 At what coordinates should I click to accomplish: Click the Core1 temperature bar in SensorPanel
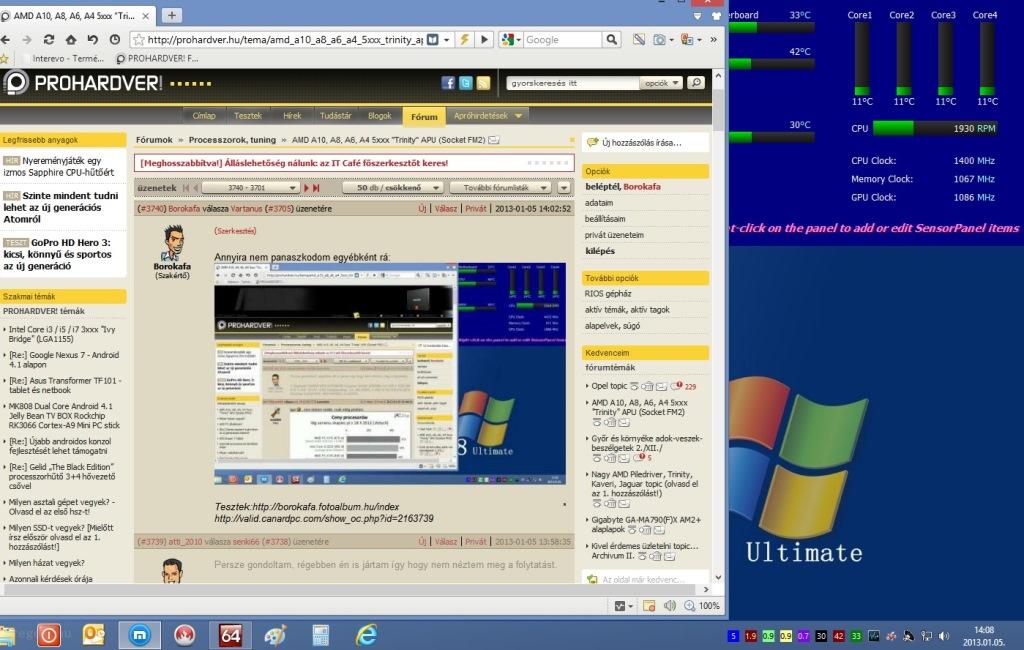pyautogui.click(x=862, y=59)
